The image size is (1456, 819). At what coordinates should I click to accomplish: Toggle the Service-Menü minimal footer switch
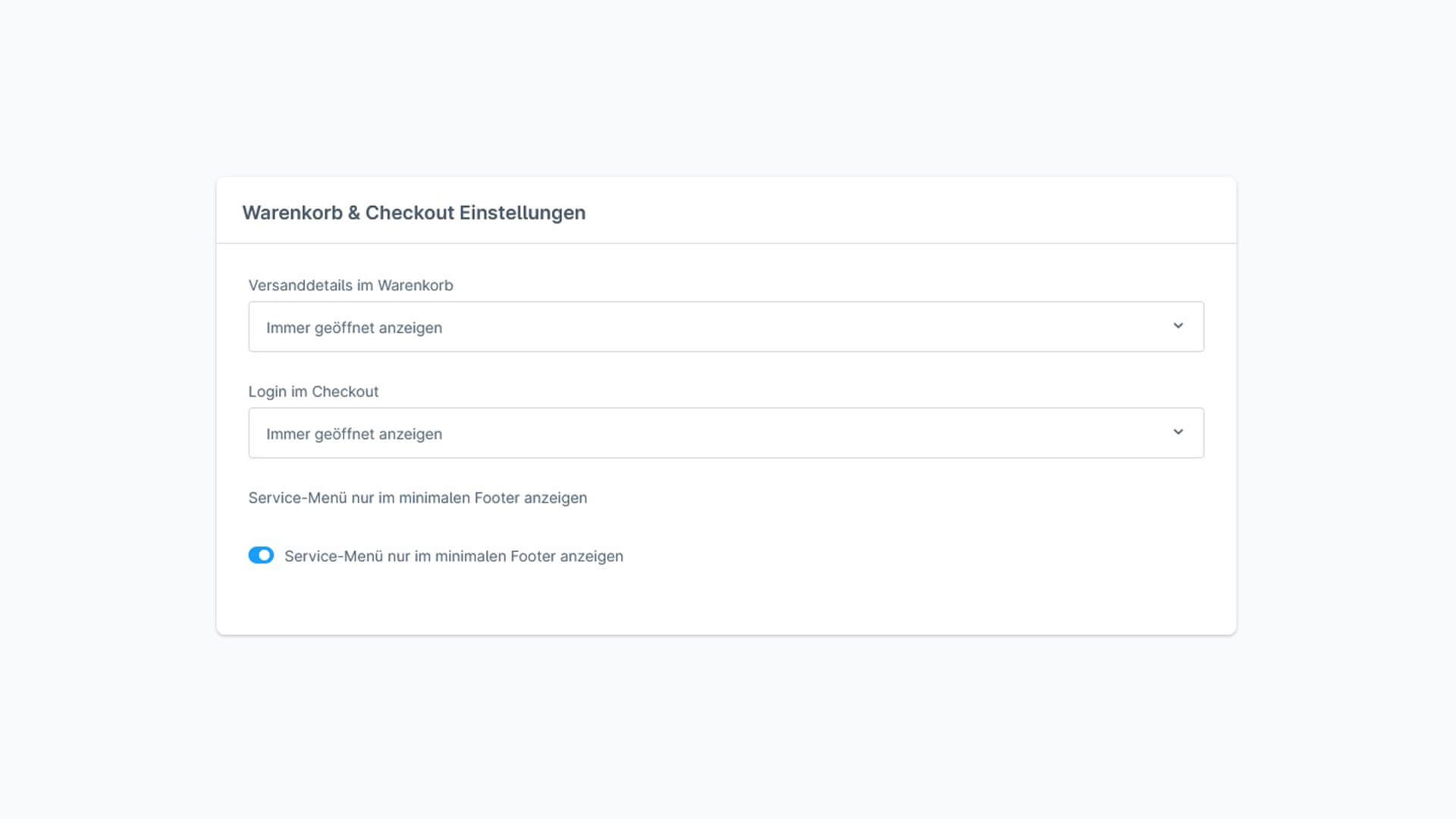coord(261,555)
